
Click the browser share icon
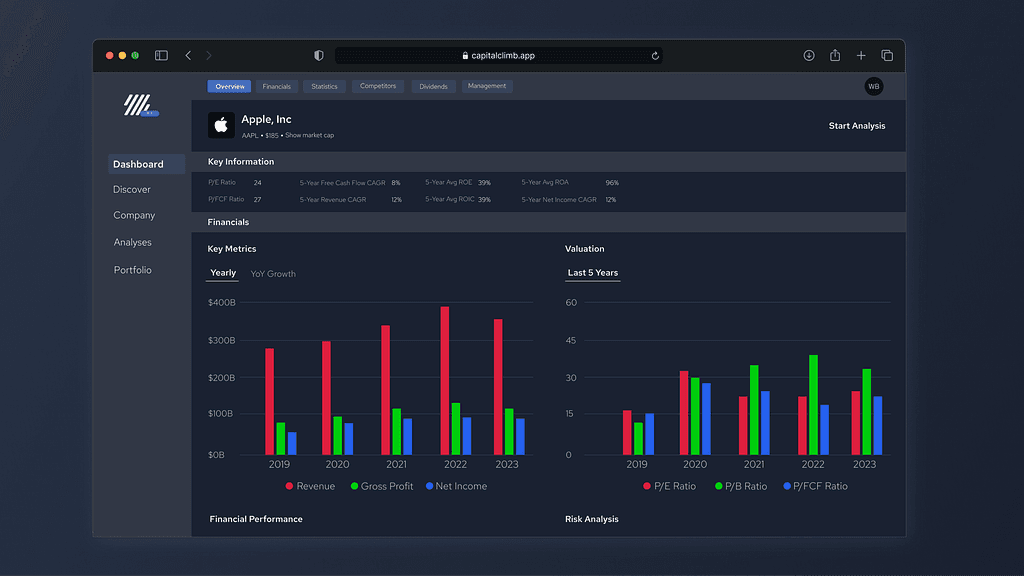click(x=835, y=56)
